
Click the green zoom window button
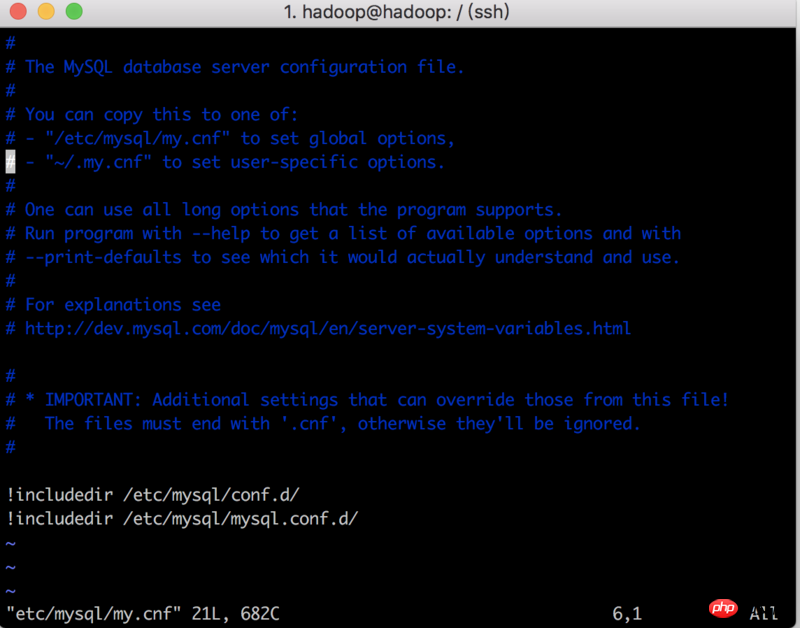point(74,11)
